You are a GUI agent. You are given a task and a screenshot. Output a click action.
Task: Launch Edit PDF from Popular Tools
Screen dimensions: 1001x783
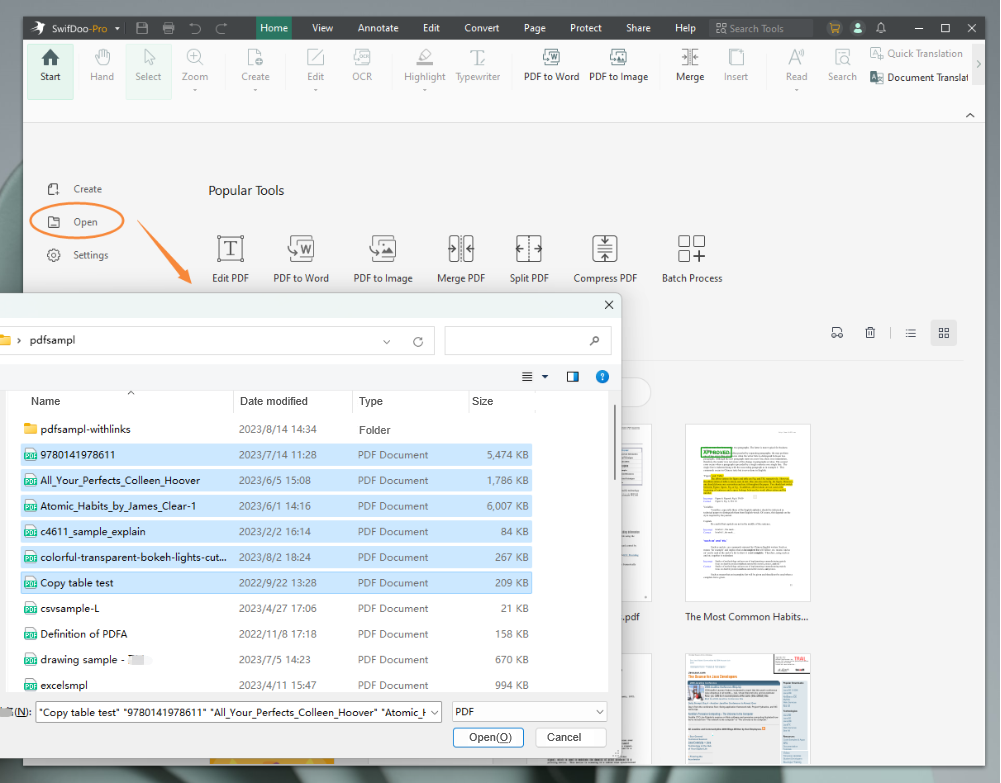click(x=230, y=258)
